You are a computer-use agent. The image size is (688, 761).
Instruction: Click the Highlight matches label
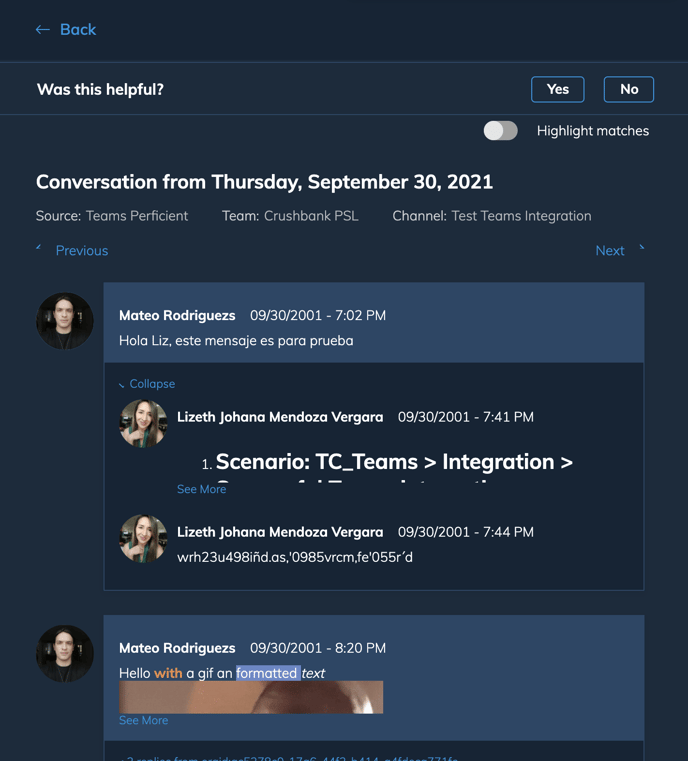coord(593,131)
